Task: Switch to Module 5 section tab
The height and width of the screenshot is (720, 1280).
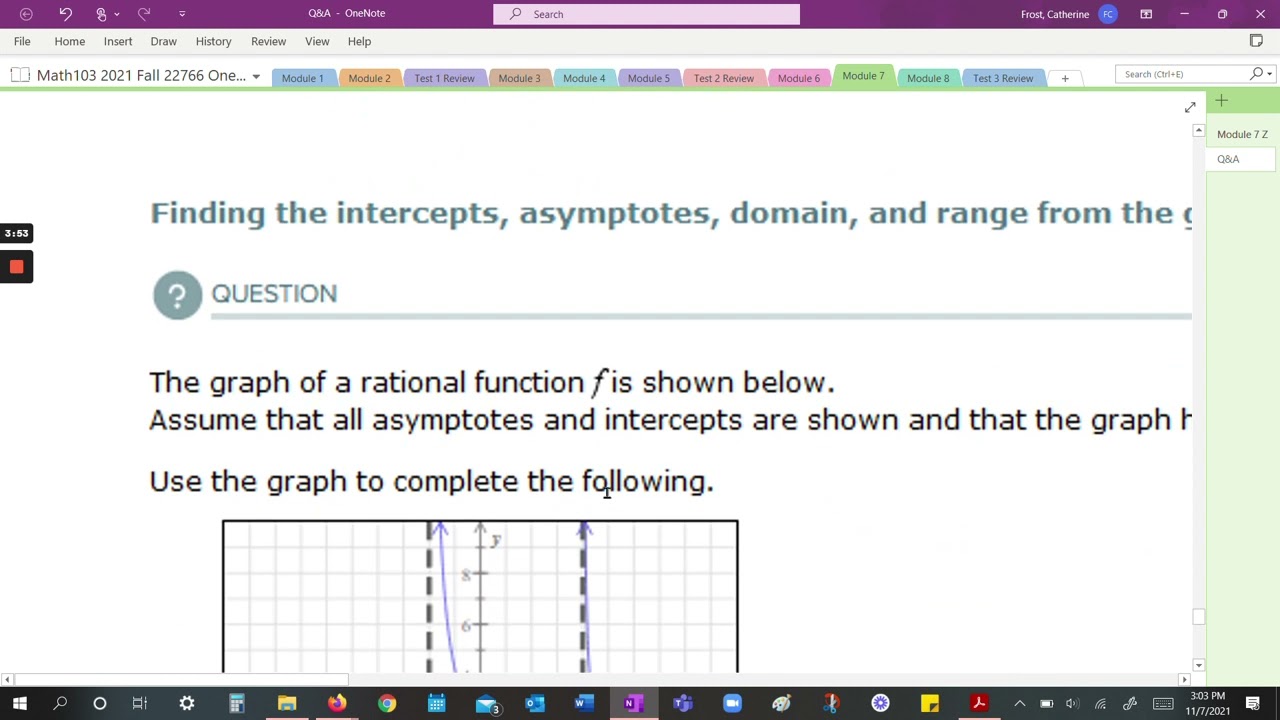Action: click(649, 78)
